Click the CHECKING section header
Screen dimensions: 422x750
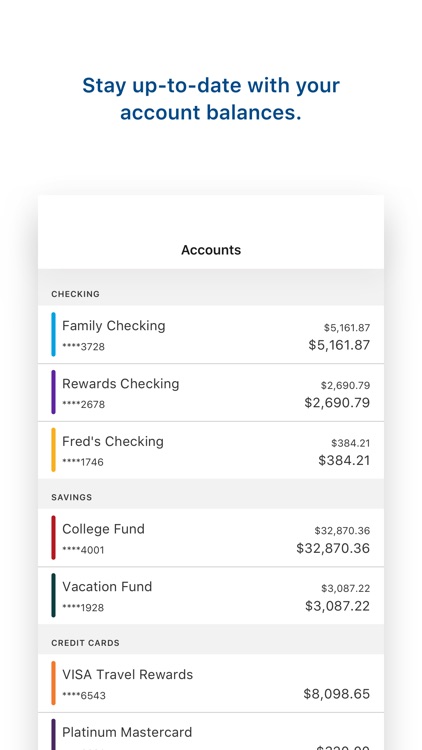[x=76, y=294]
